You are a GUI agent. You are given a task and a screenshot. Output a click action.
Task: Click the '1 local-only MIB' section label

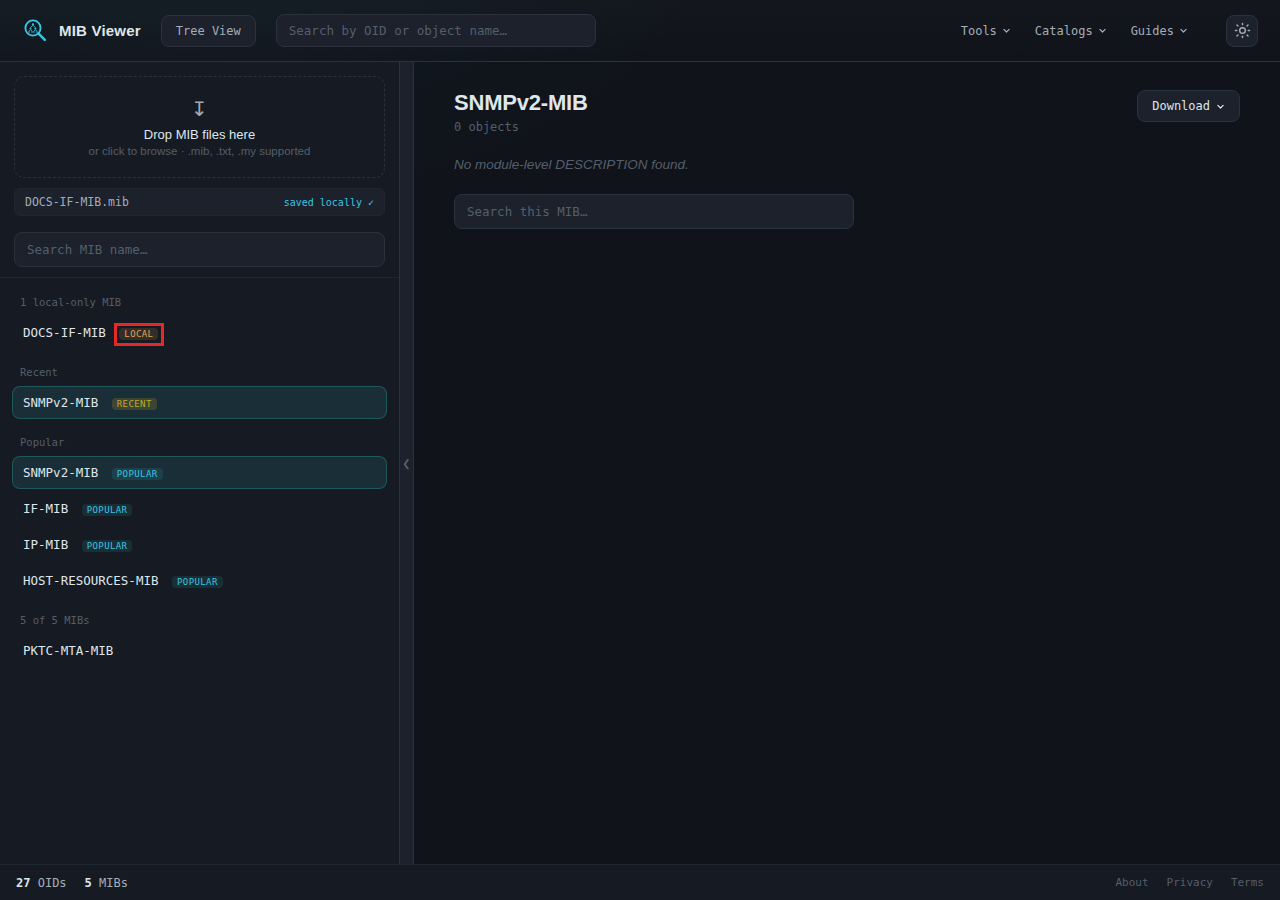(x=70, y=302)
